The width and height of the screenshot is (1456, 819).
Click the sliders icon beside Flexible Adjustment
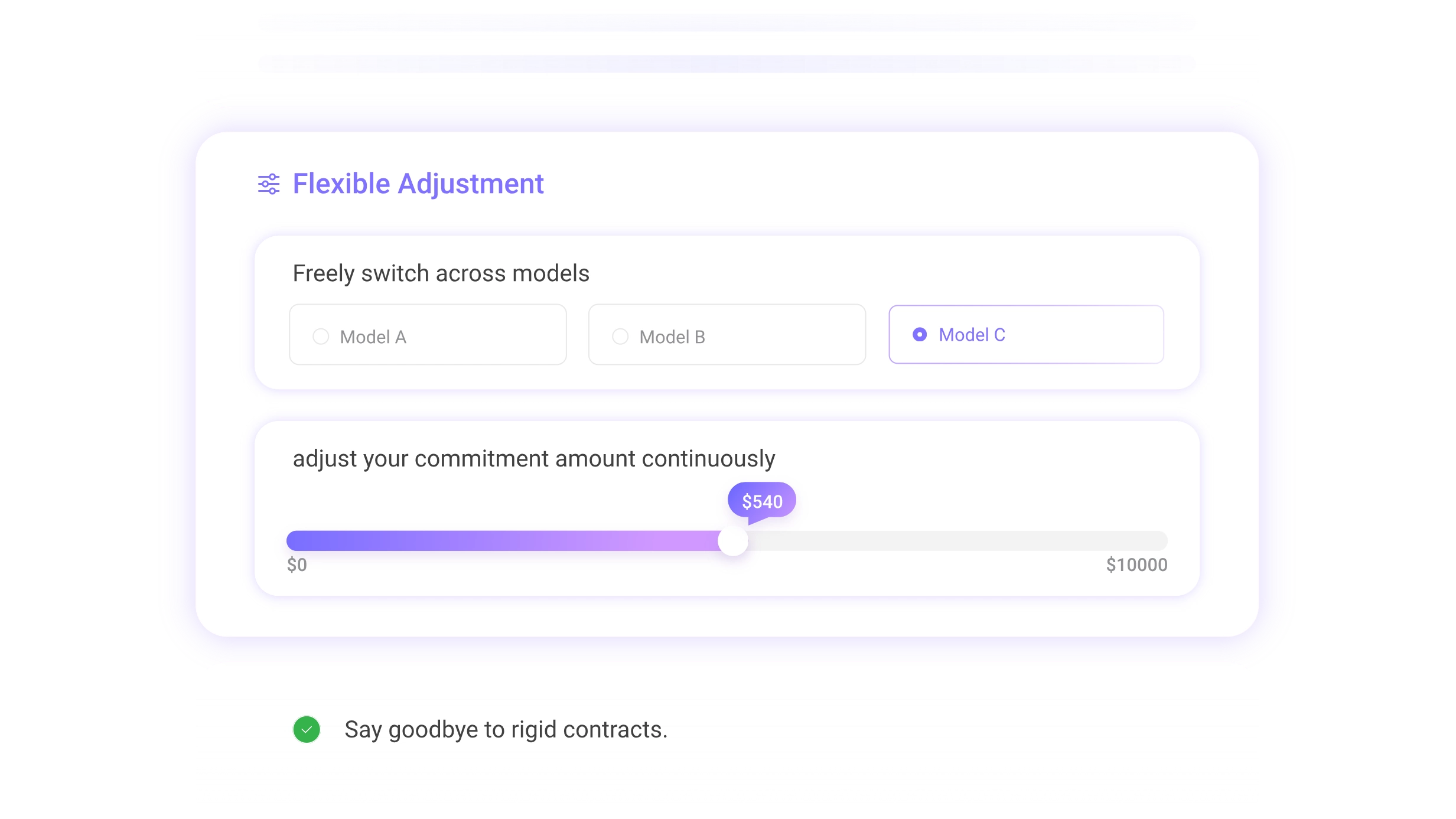click(x=269, y=184)
